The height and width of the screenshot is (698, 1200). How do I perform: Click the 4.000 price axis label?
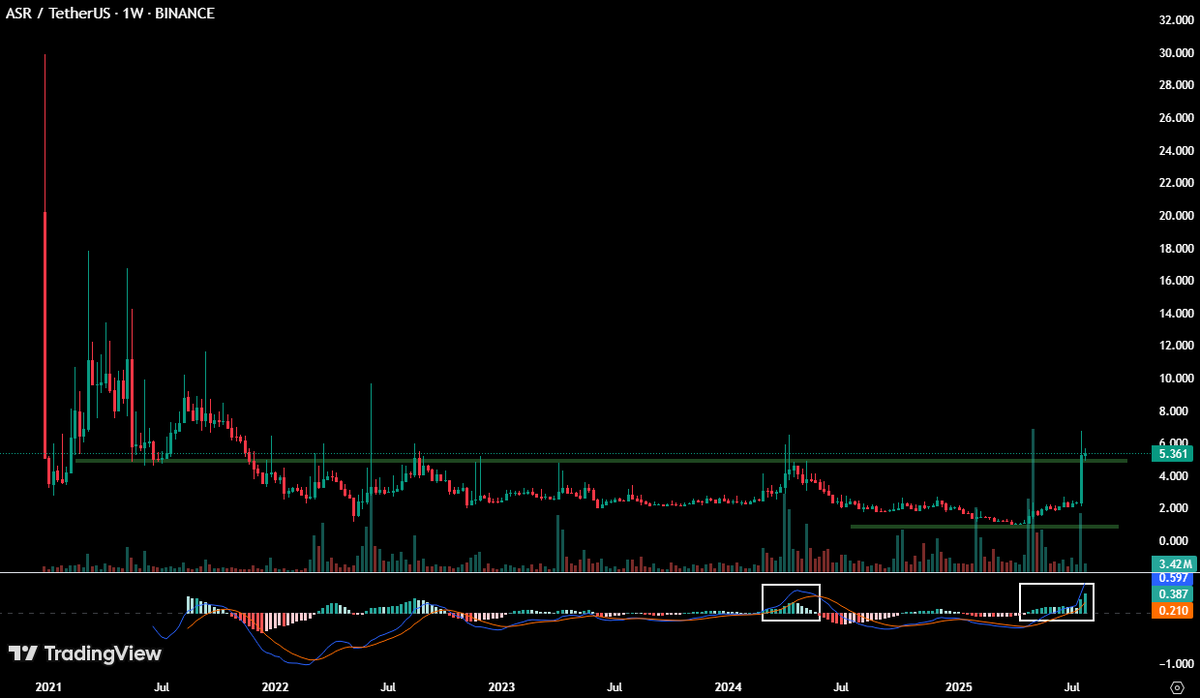pos(1175,476)
